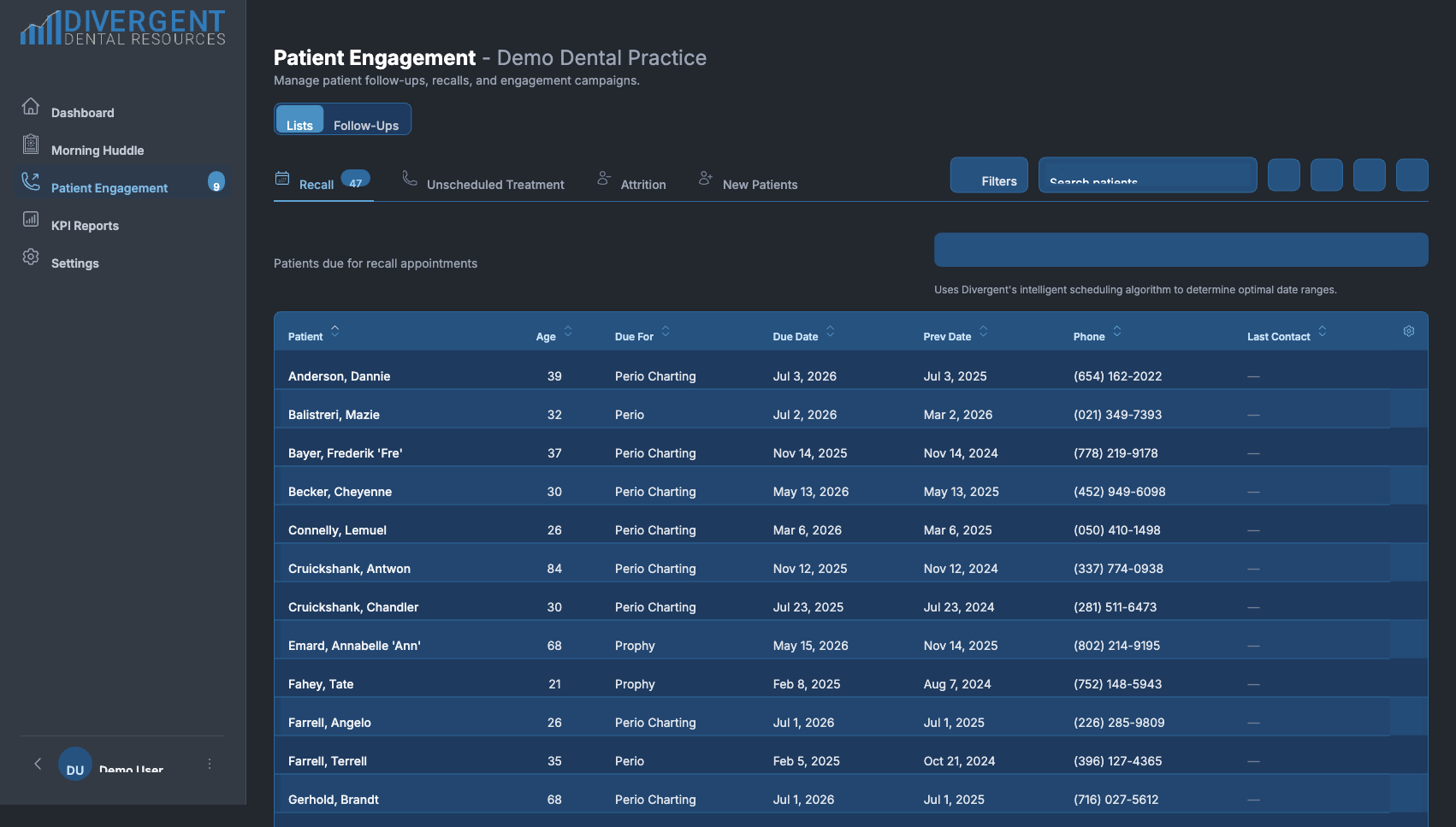Click patient Bayer, Frederik 'Fre'
The height and width of the screenshot is (827, 1456).
[345, 453]
